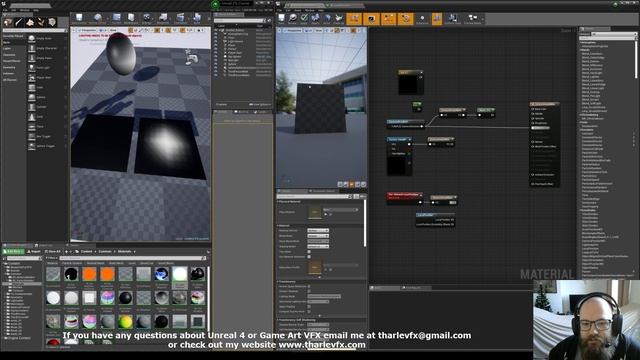Image resolution: width=640 pixels, height=360 pixels.
Task: Click the Palette panel scrollbar
Action: coord(636,59)
